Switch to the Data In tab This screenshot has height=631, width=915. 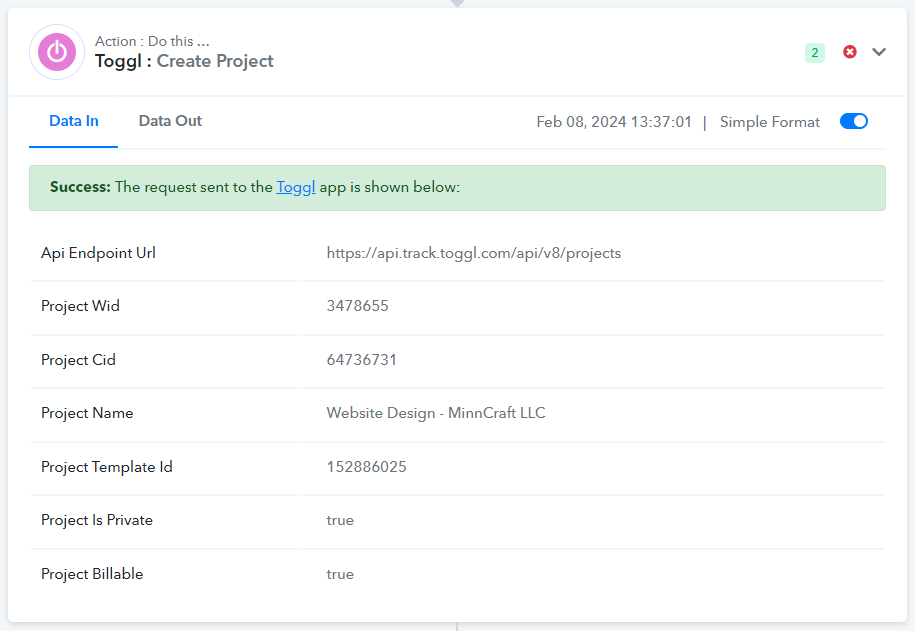pos(74,121)
